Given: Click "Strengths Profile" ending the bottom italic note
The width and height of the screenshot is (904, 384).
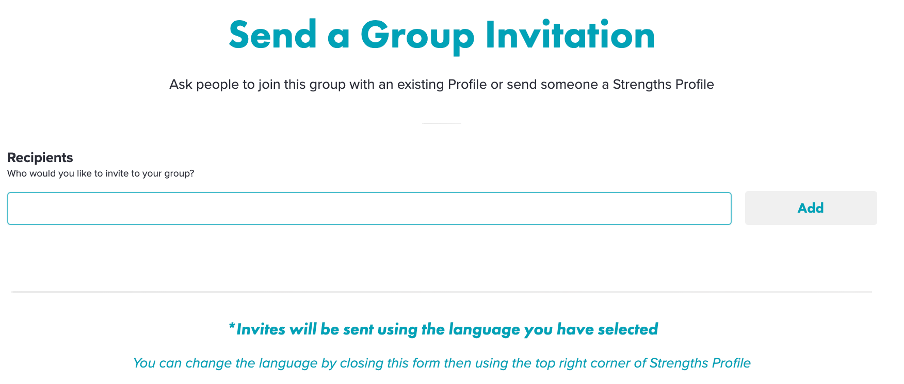Looking at the screenshot, I should pyautogui.click(x=700, y=363).
